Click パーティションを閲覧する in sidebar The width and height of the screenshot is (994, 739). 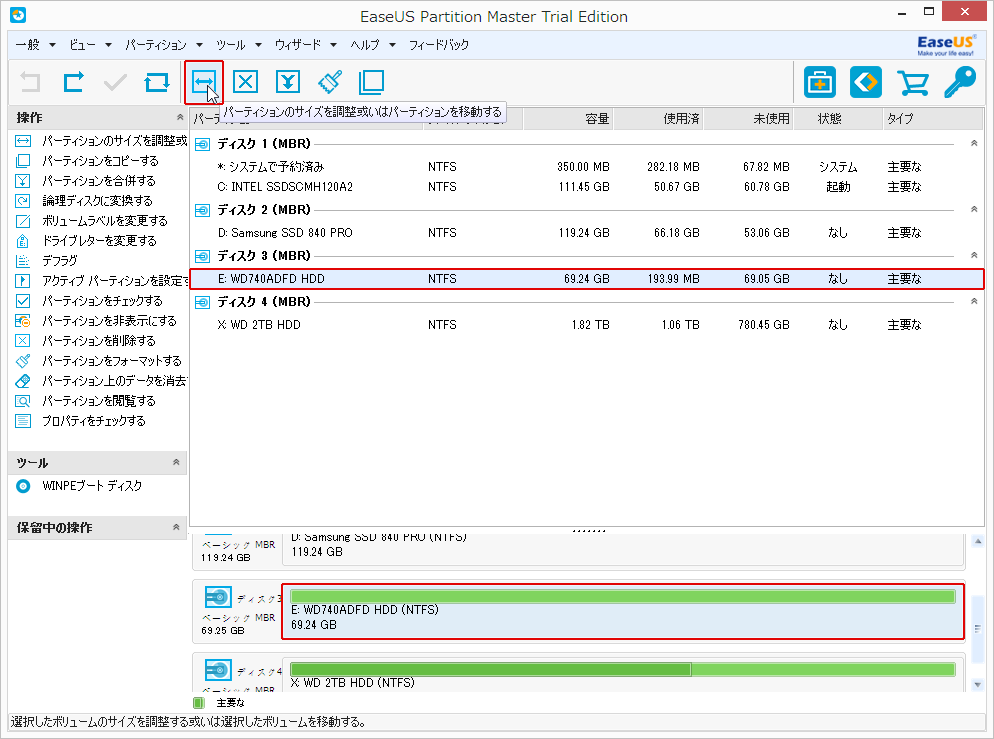(99, 401)
